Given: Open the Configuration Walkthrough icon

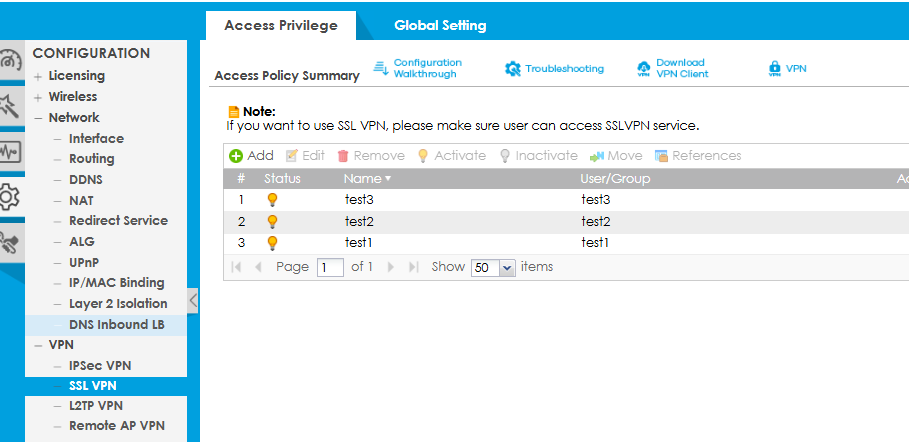Looking at the screenshot, I should (380, 68).
